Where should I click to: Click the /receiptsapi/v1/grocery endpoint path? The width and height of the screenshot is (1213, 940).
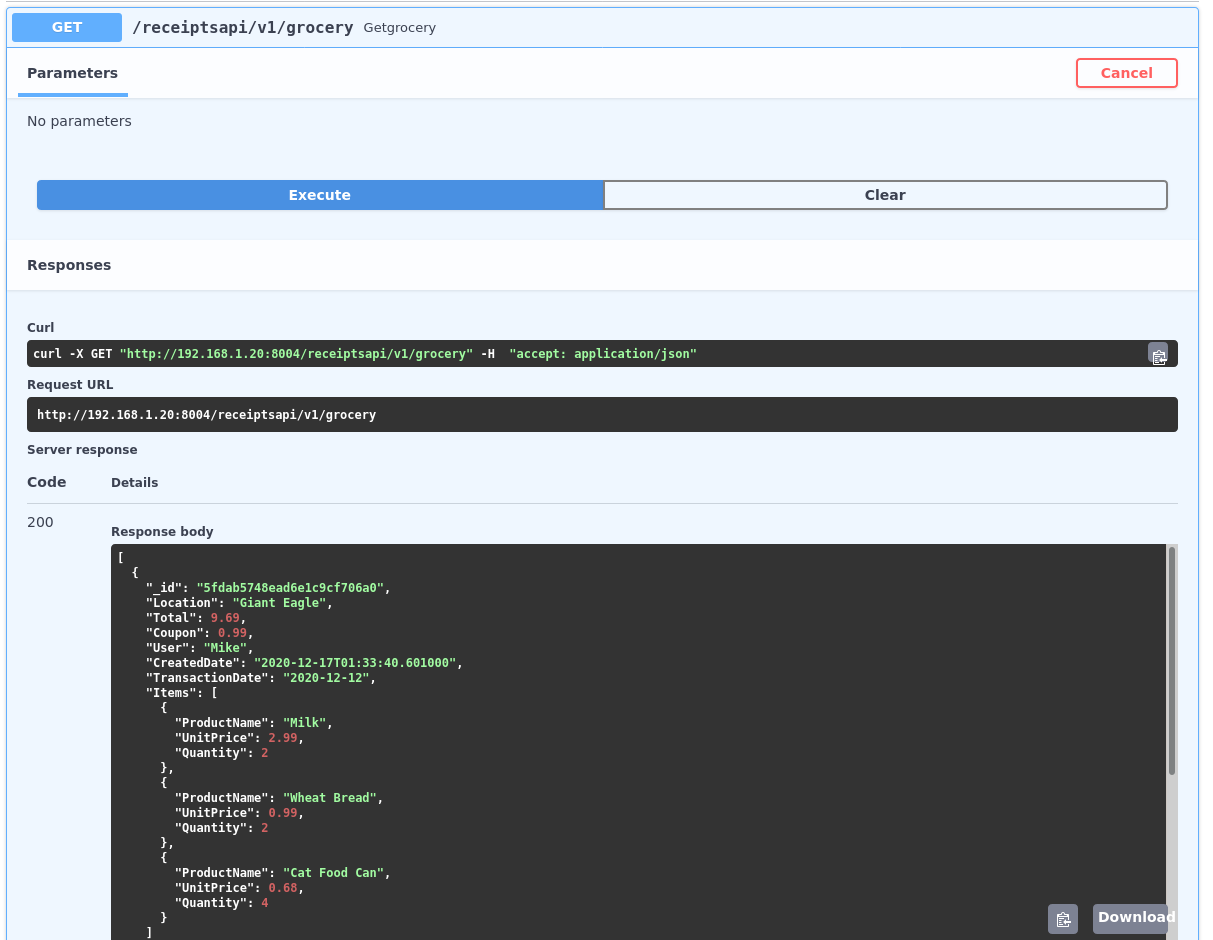242,28
